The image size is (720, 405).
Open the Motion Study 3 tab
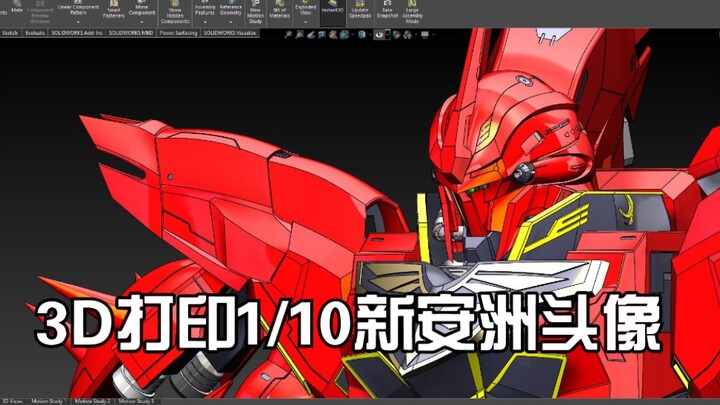pos(136,401)
